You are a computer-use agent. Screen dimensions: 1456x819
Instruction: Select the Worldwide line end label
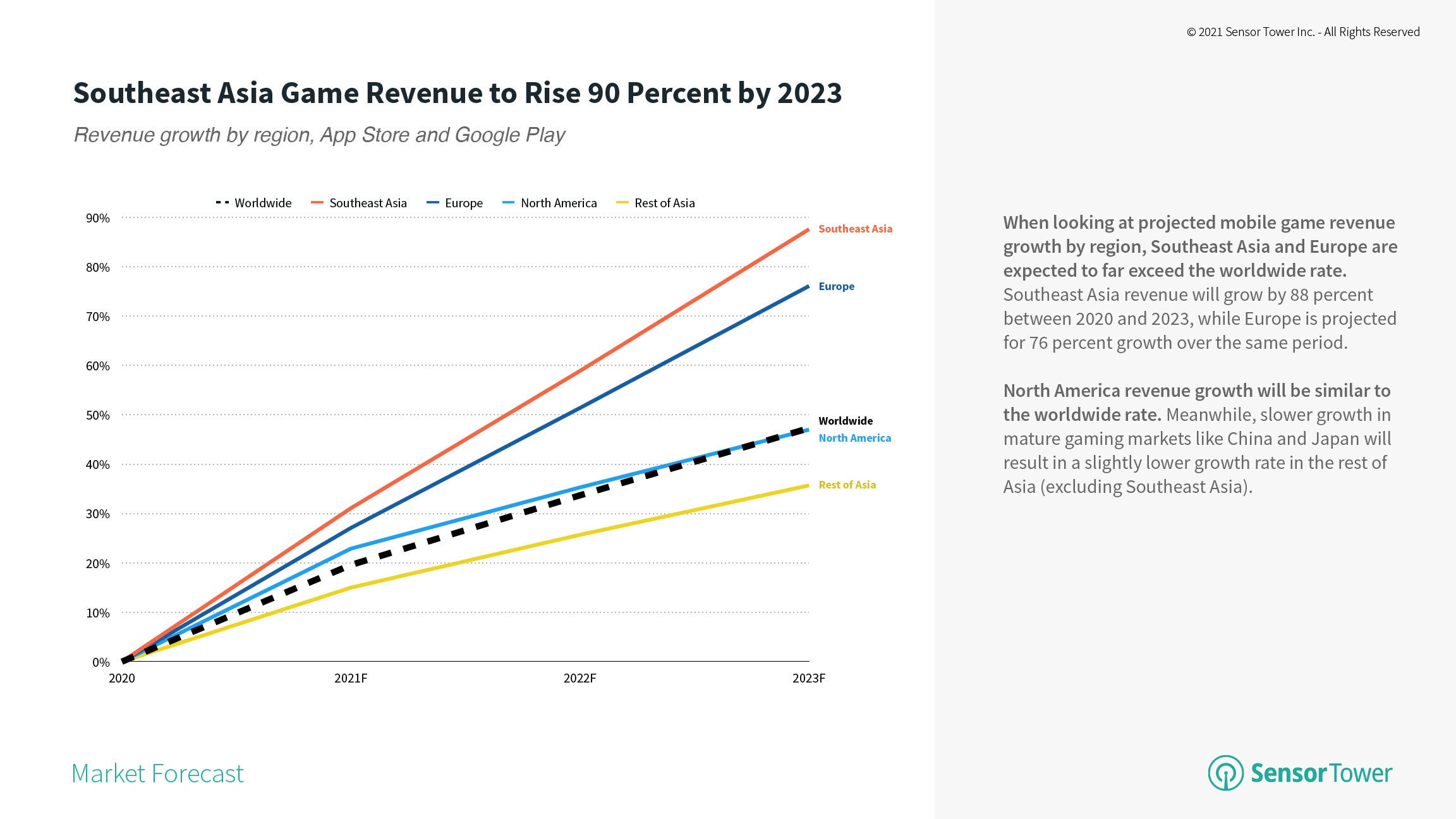(x=846, y=421)
